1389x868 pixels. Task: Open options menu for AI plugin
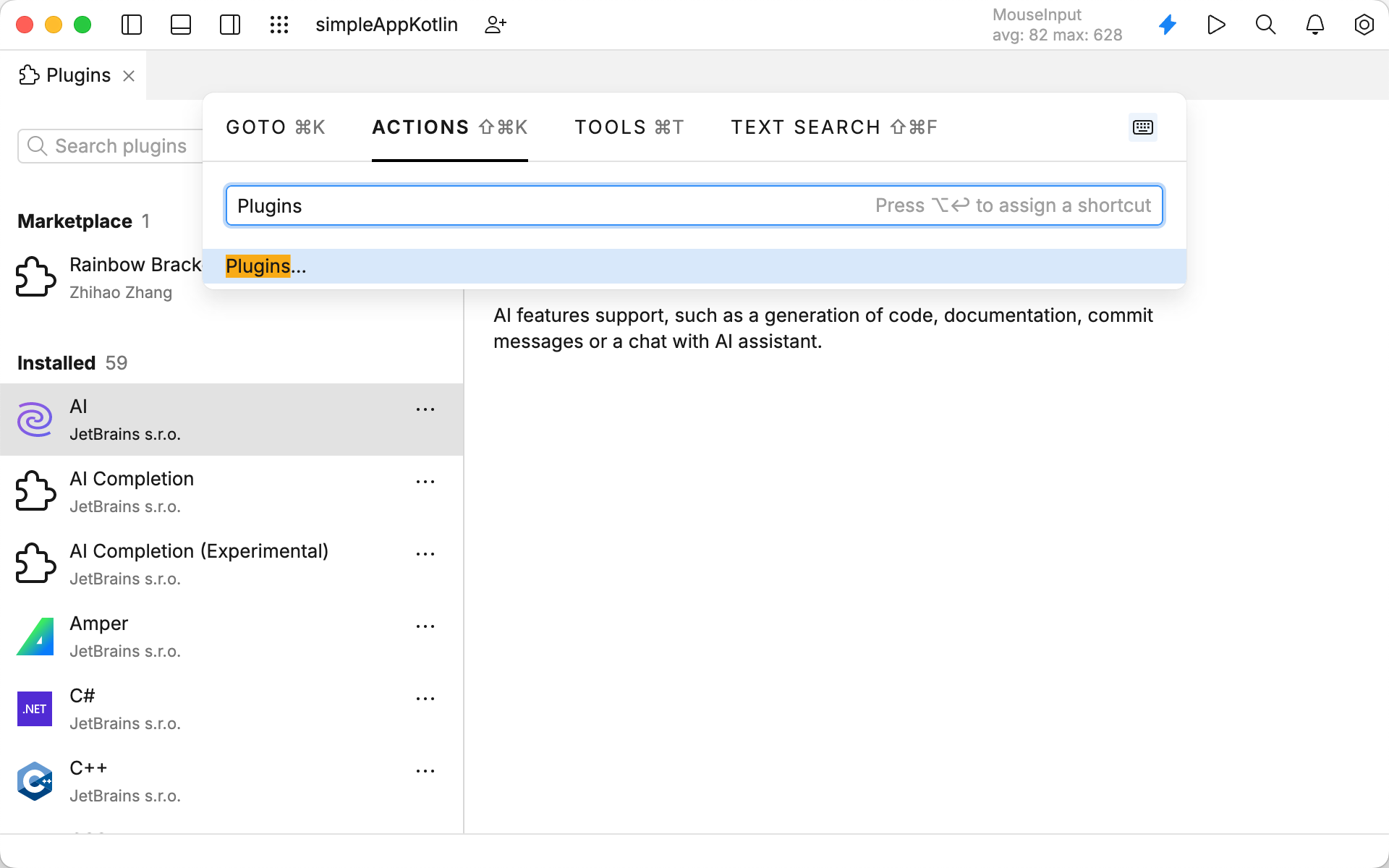(x=425, y=409)
